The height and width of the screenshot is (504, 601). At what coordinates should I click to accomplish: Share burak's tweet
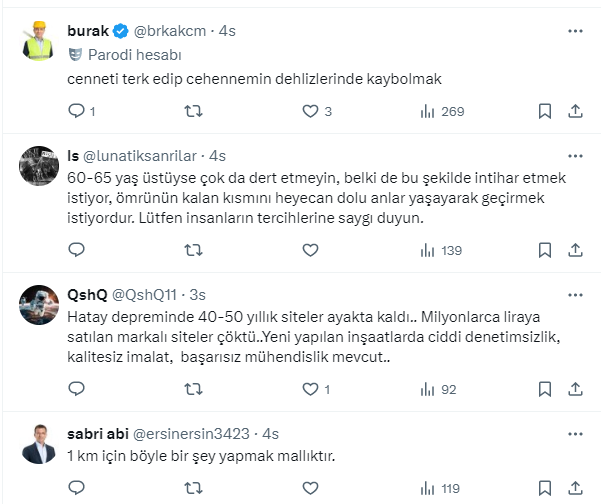click(x=575, y=111)
